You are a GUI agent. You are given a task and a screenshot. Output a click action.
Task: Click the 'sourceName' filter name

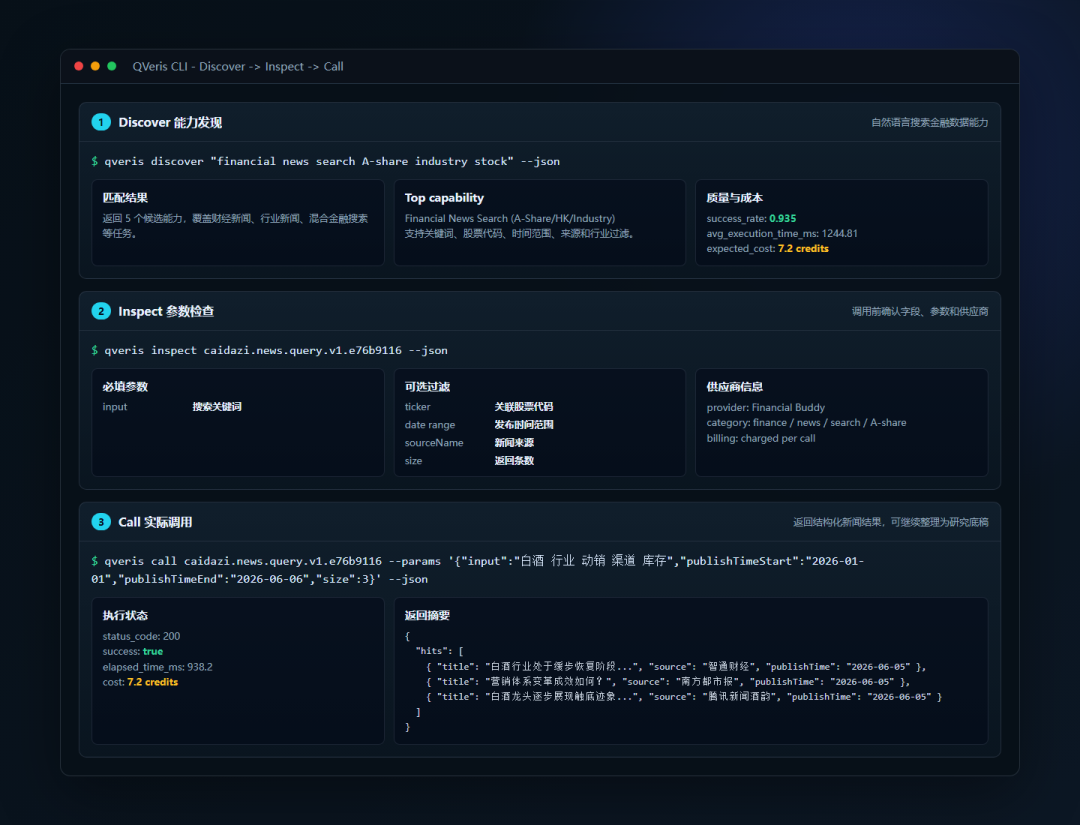click(434, 443)
